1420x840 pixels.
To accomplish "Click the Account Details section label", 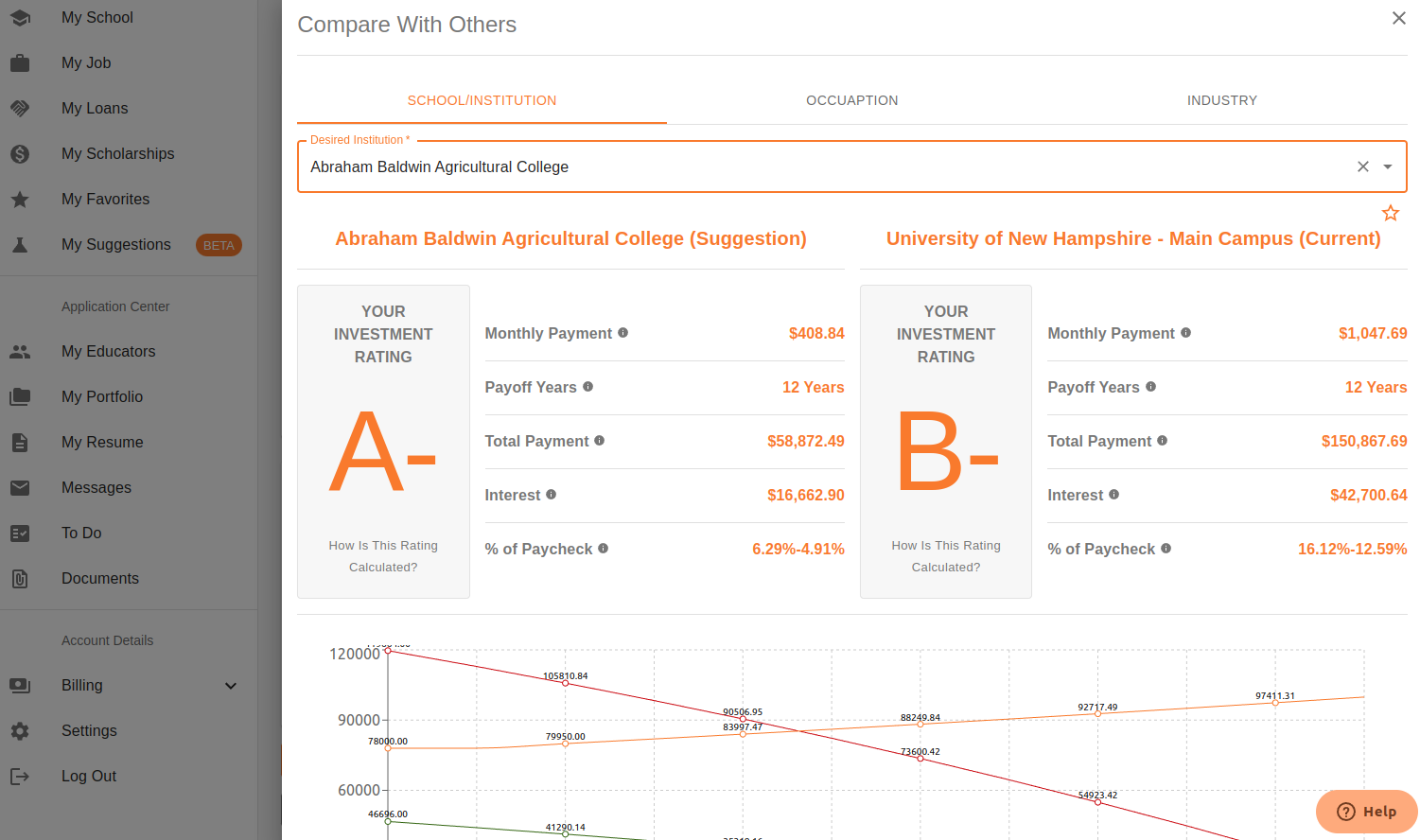I will 107,640.
